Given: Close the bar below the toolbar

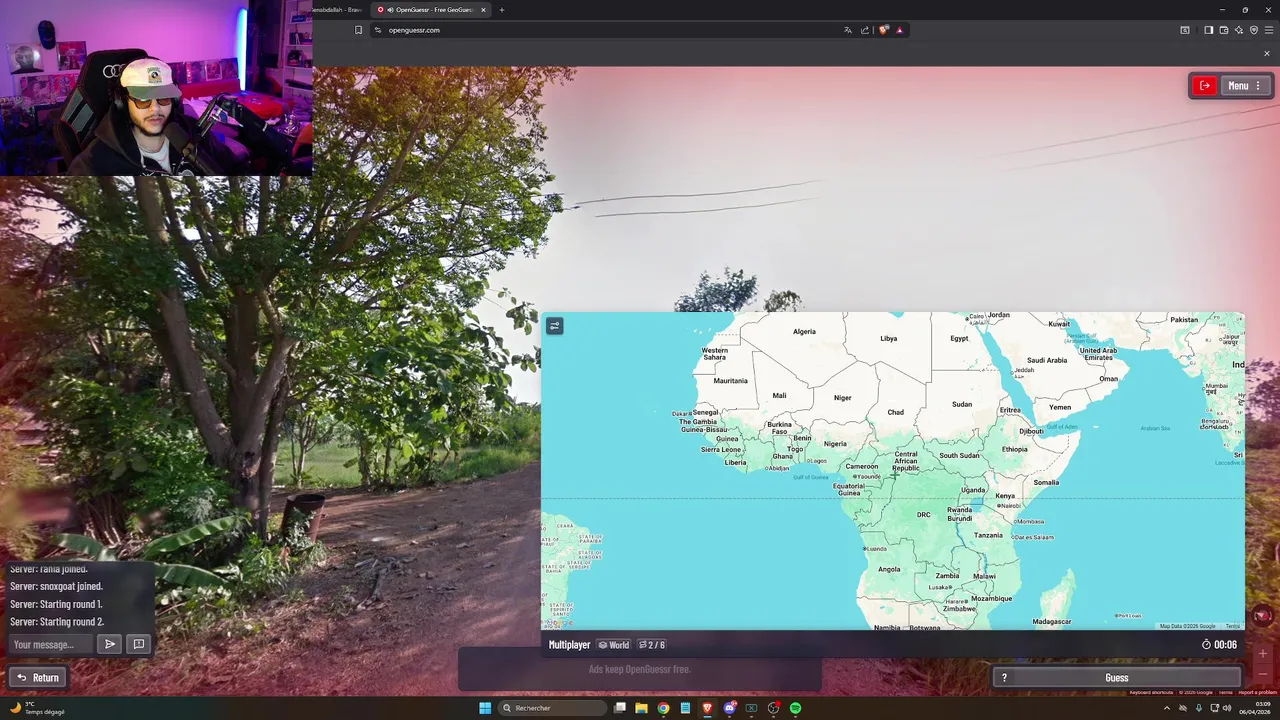Looking at the screenshot, I should coord(1267,54).
